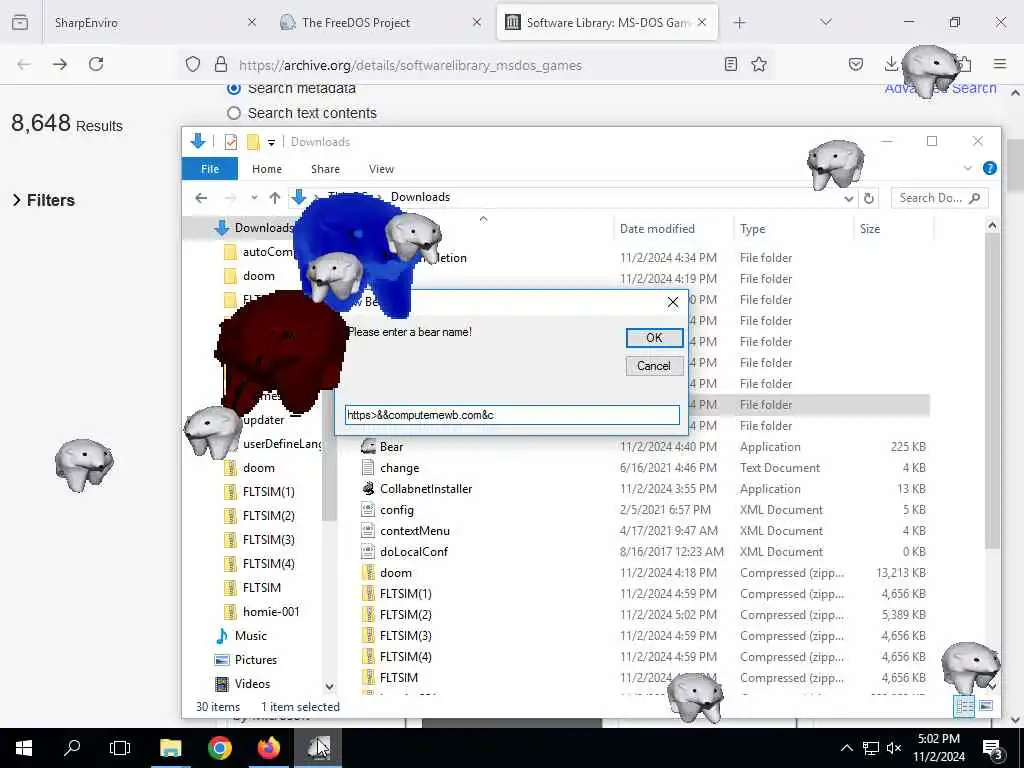Image resolution: width=1024 pixels, height=768 pixels.
Task: Click Properties icon in quick access toolbar
Action: (x=231, y=142)
